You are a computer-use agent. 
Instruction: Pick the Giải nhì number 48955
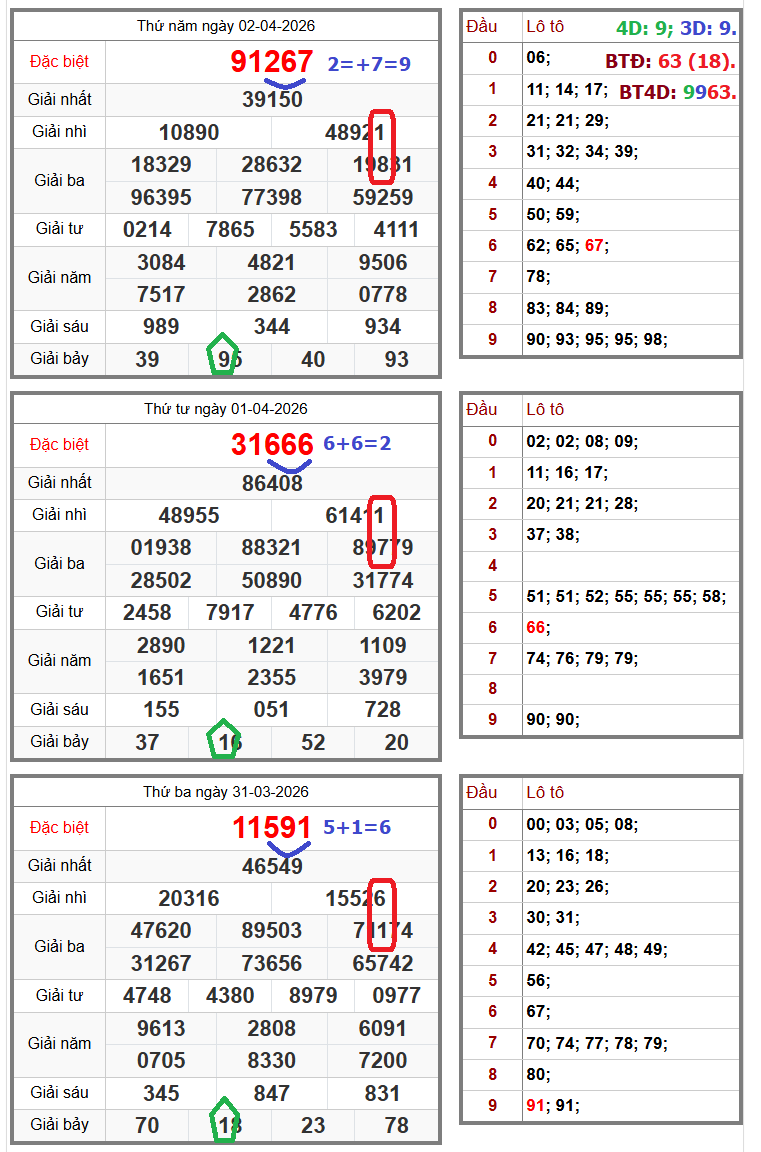189,515
